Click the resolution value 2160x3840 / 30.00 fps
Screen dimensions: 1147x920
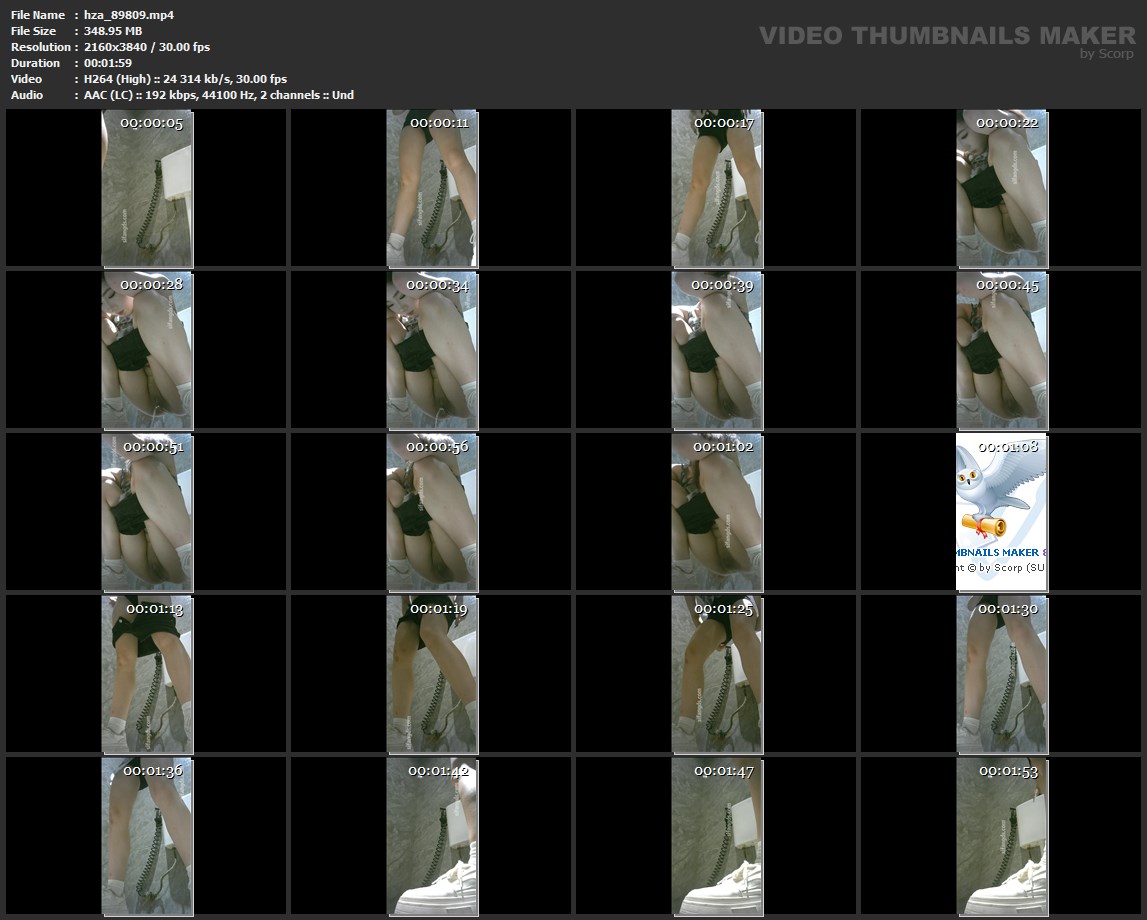coord(147,47)
